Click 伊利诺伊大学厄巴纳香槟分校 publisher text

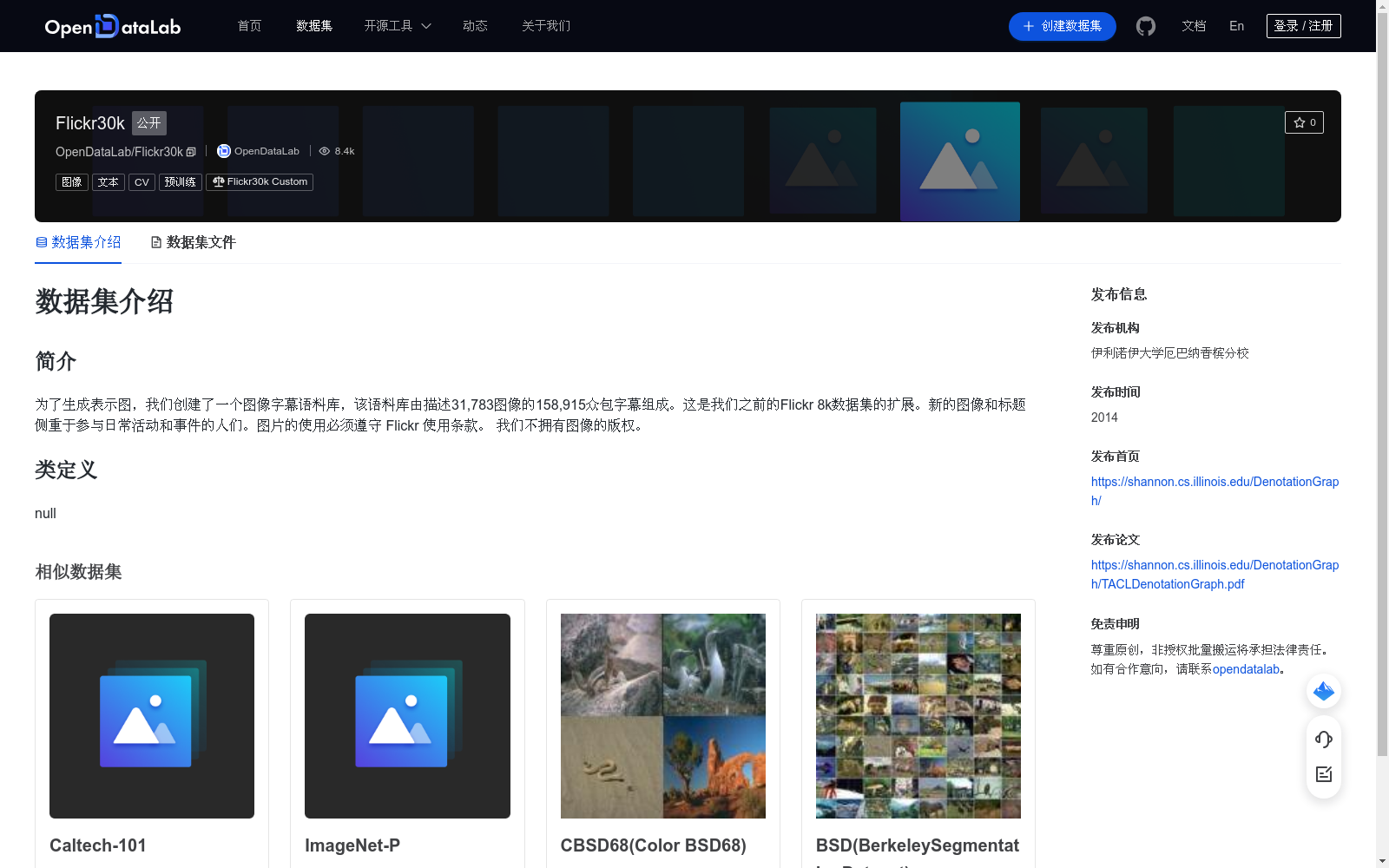tap(1170, 353)
